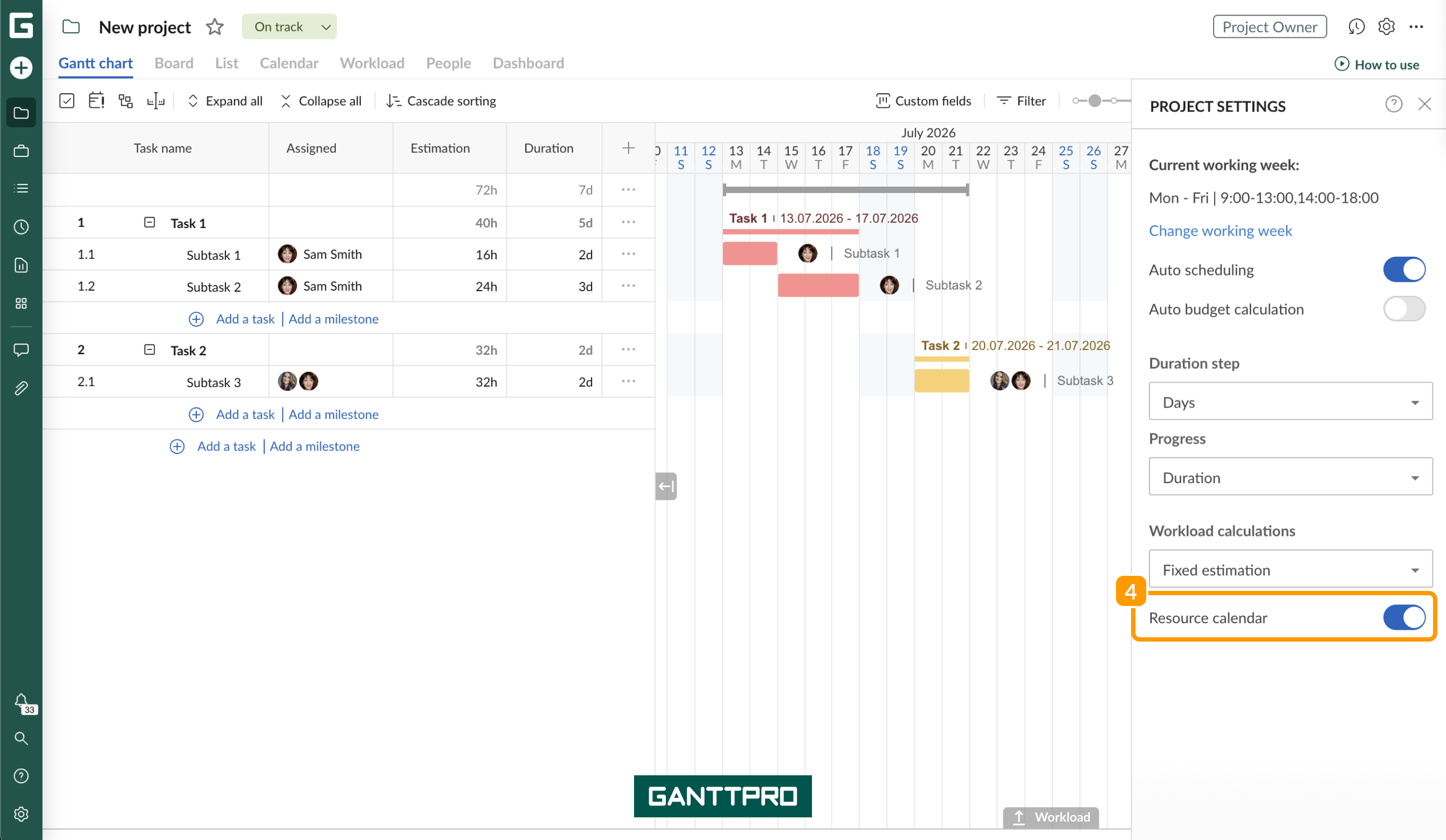
Task: Turn off Auto scheduling toggle
Action: click(x=1403, y=270)
